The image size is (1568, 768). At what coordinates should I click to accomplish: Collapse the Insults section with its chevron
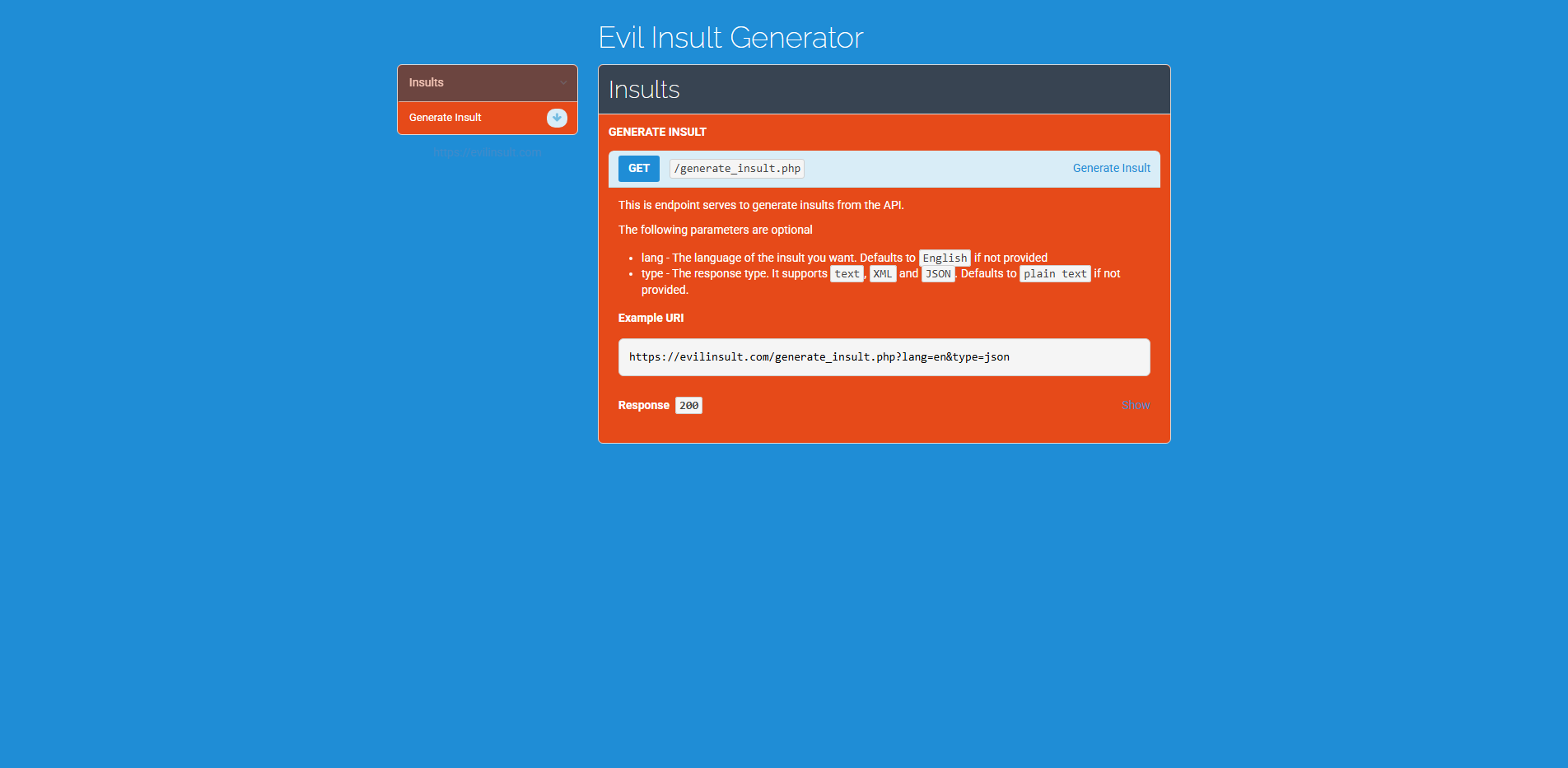(x=563, y=82)
